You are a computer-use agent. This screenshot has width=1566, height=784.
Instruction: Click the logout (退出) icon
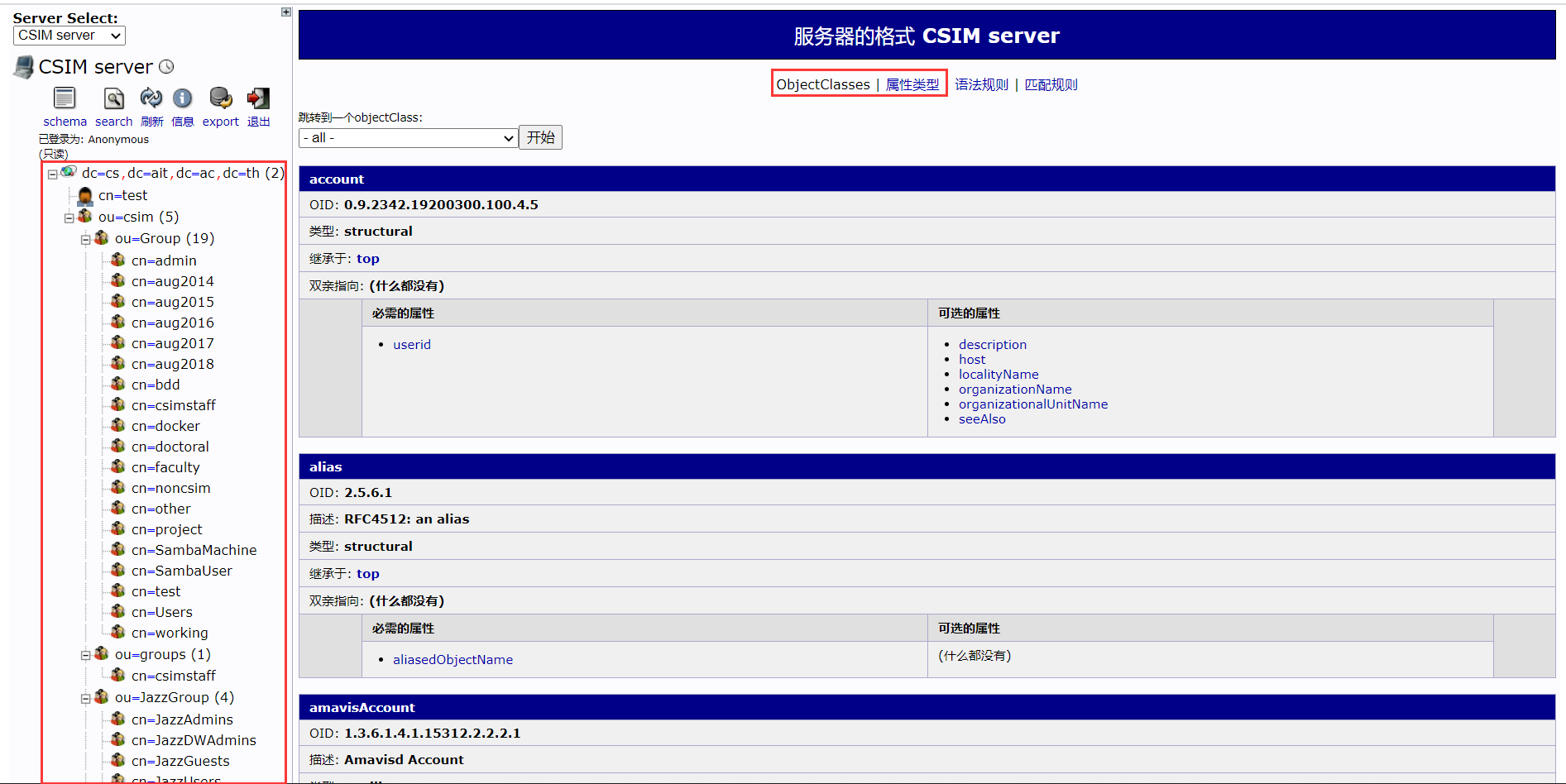point(258,98)
